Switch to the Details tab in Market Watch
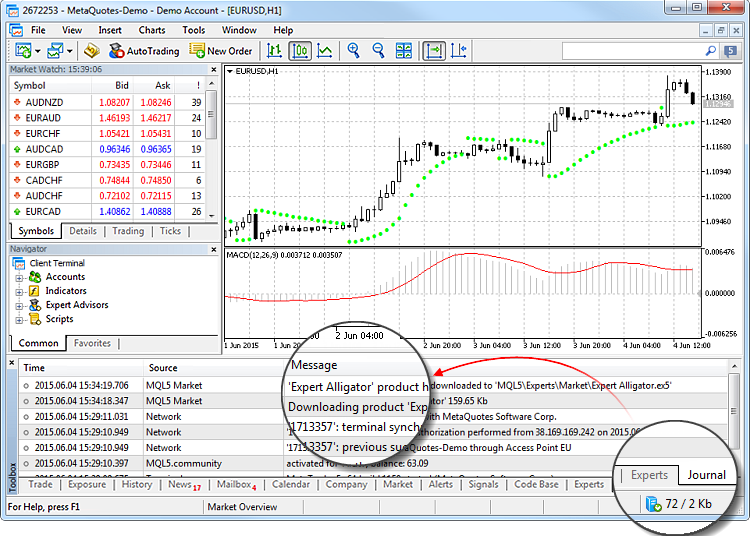The width and height of the screenshot is (750, 536). pyautogui.click(x=83, y=231)
